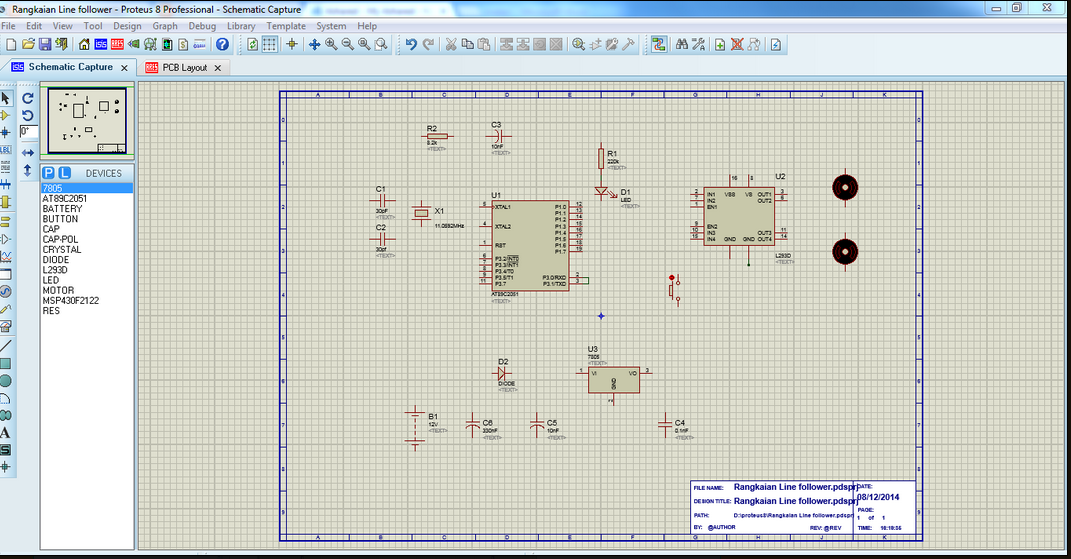Add a new sheet icon
Screen dimensions: 1071x559
pos(720,44)
